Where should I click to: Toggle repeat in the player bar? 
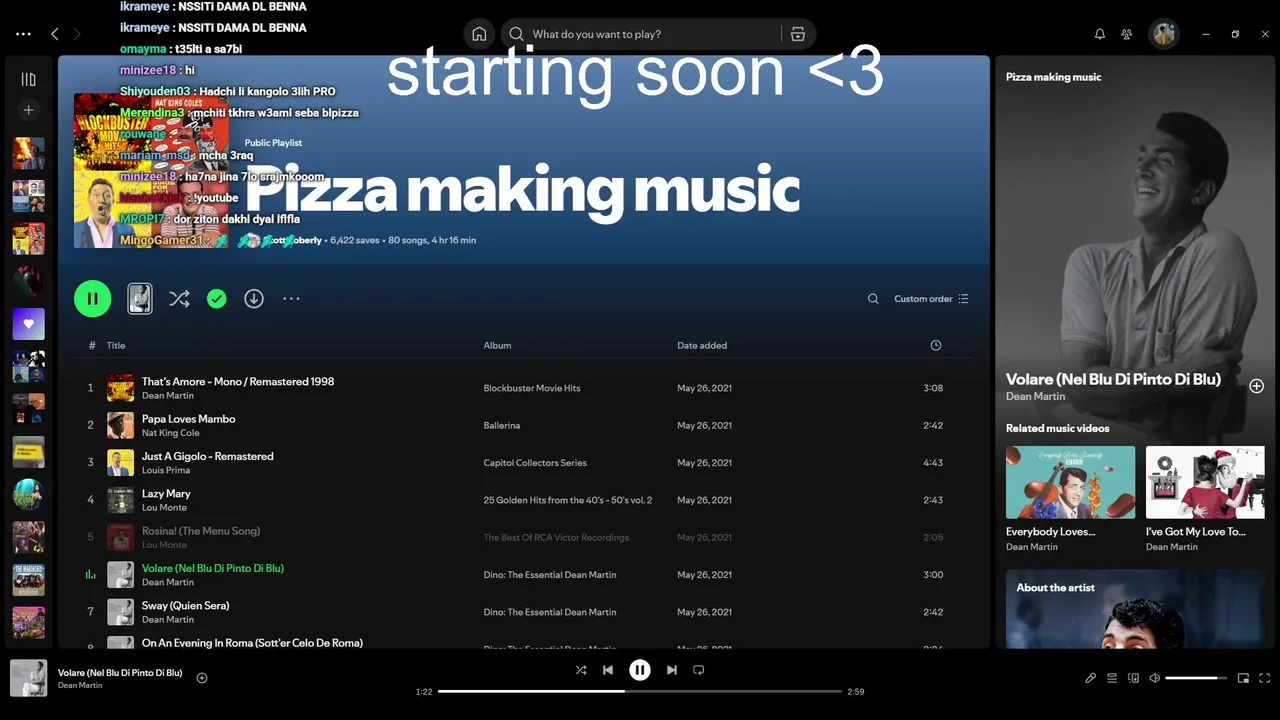coord(699,670)
